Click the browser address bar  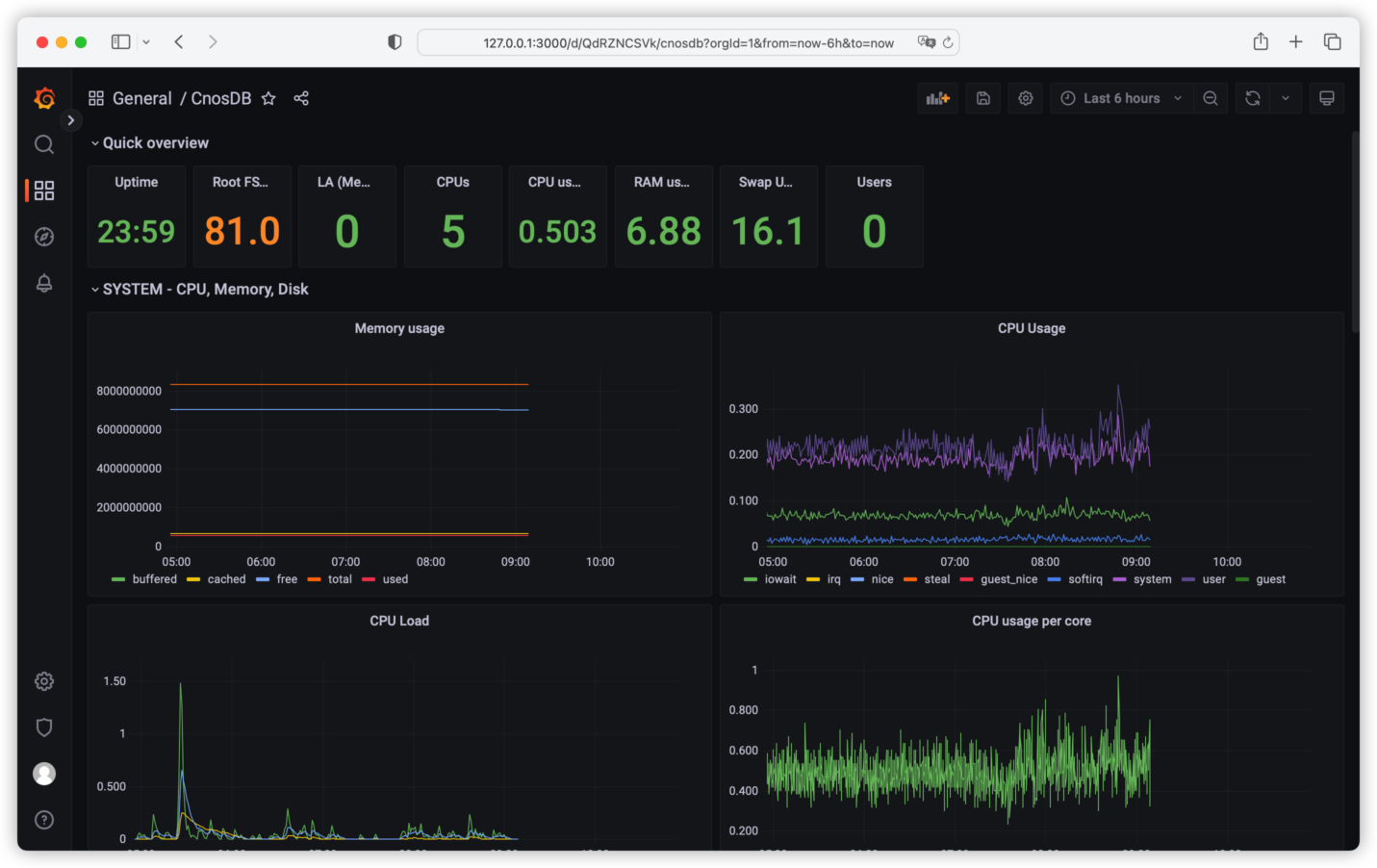(688, 42)
